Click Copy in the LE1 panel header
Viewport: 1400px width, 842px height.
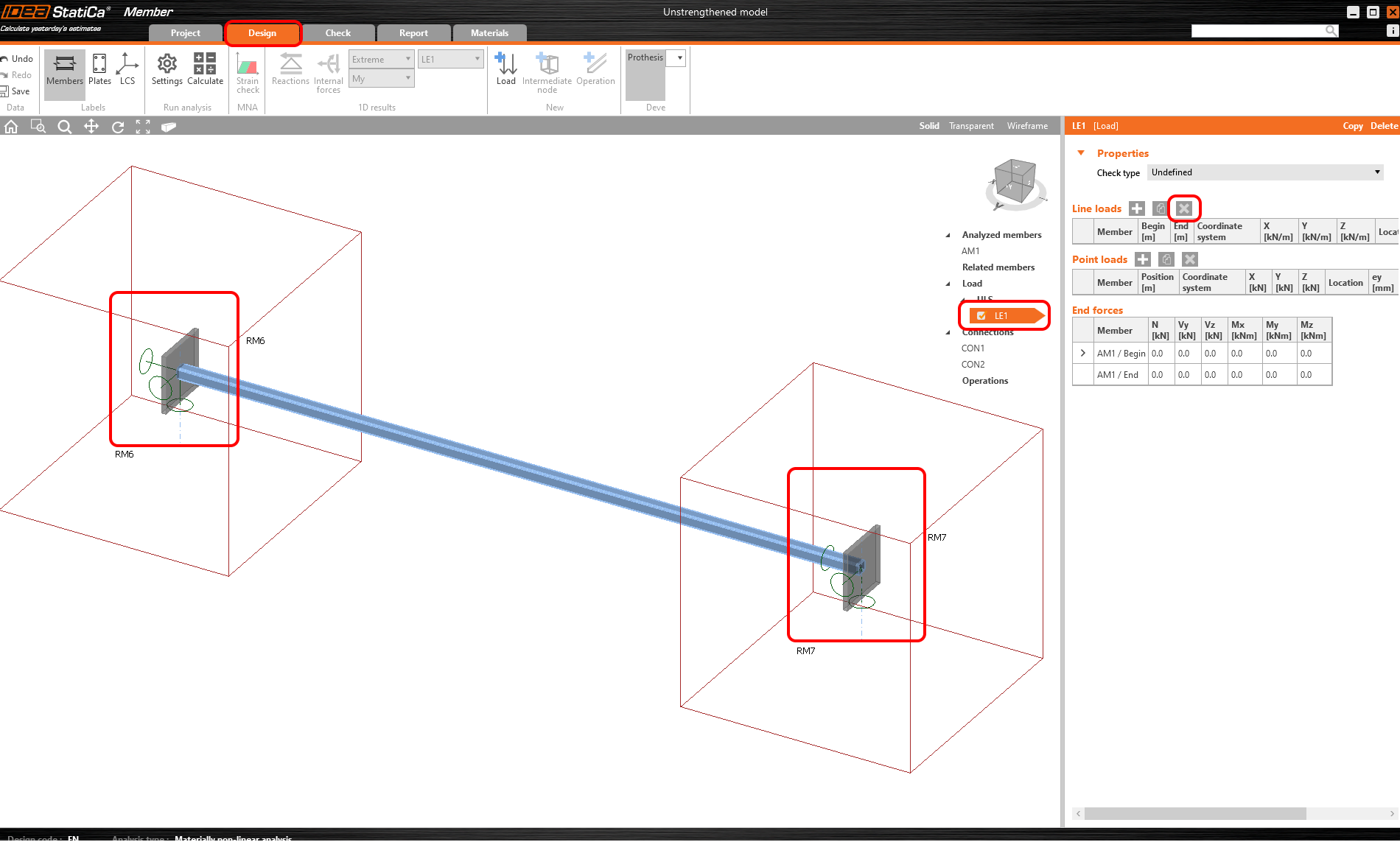[1353, 125]
